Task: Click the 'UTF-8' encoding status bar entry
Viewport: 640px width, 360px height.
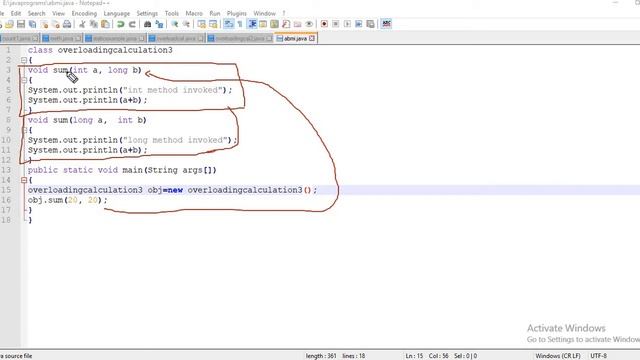Action: 598,356
